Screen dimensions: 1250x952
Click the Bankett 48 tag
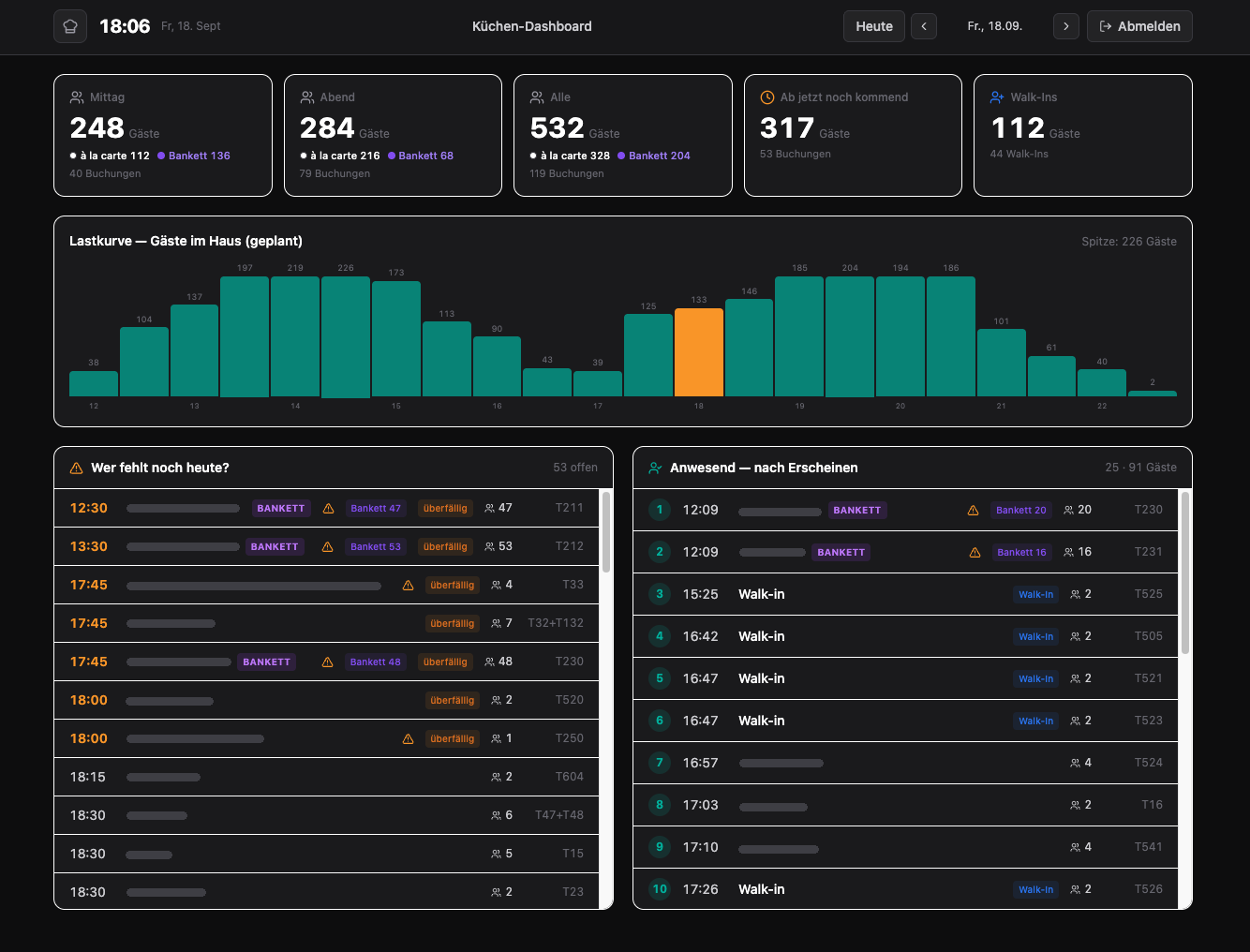click(376, 662)
